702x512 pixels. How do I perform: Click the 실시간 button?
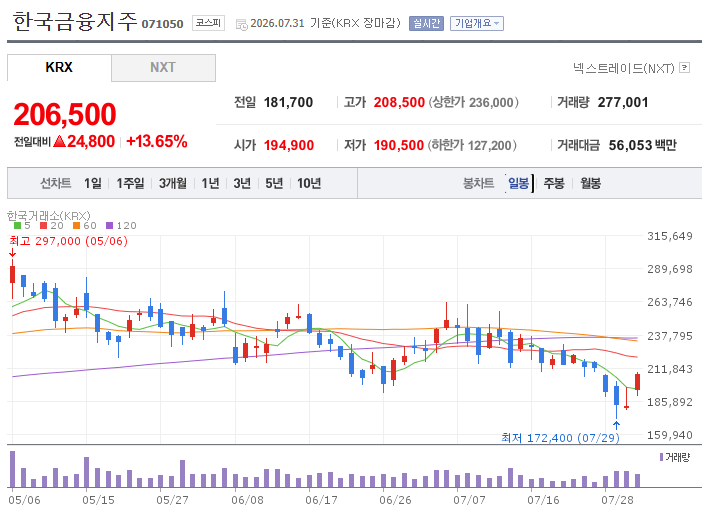426,23
